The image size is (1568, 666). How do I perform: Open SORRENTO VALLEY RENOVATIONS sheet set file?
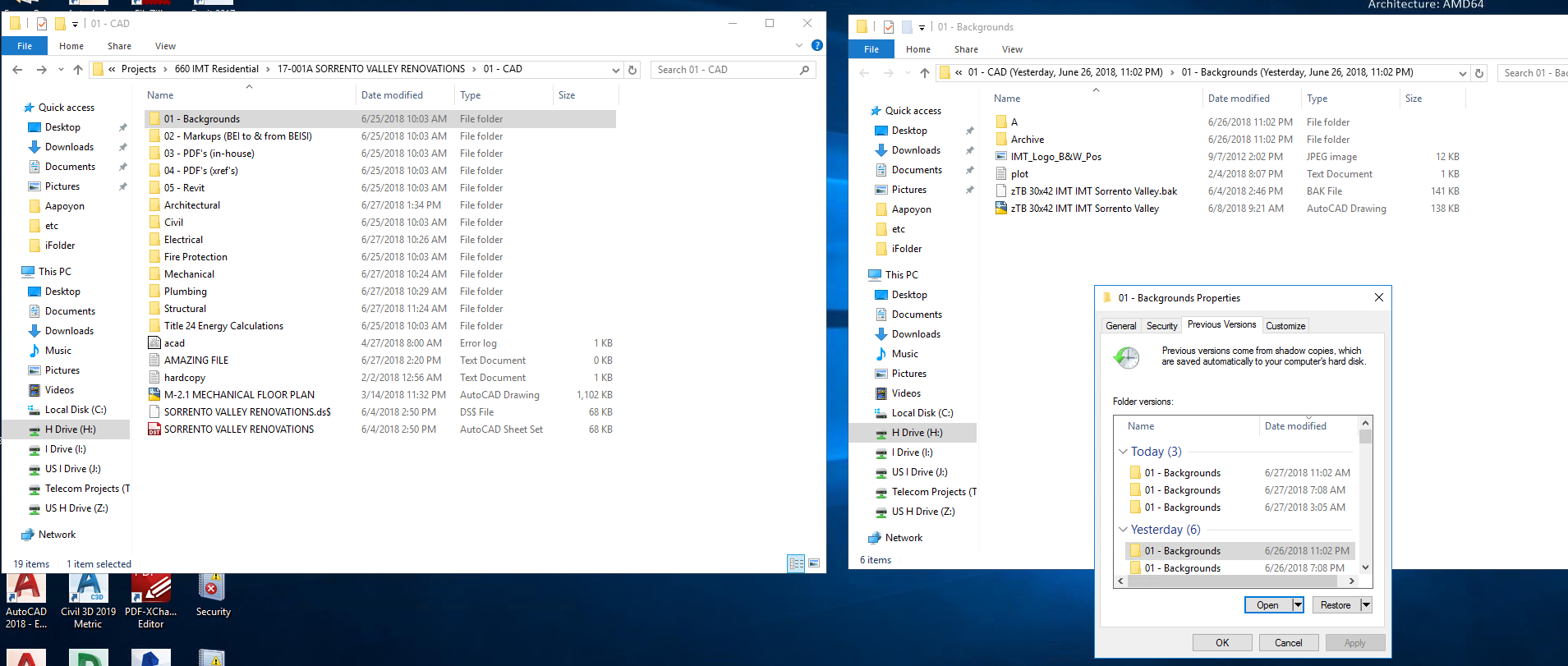click(238, 429)
